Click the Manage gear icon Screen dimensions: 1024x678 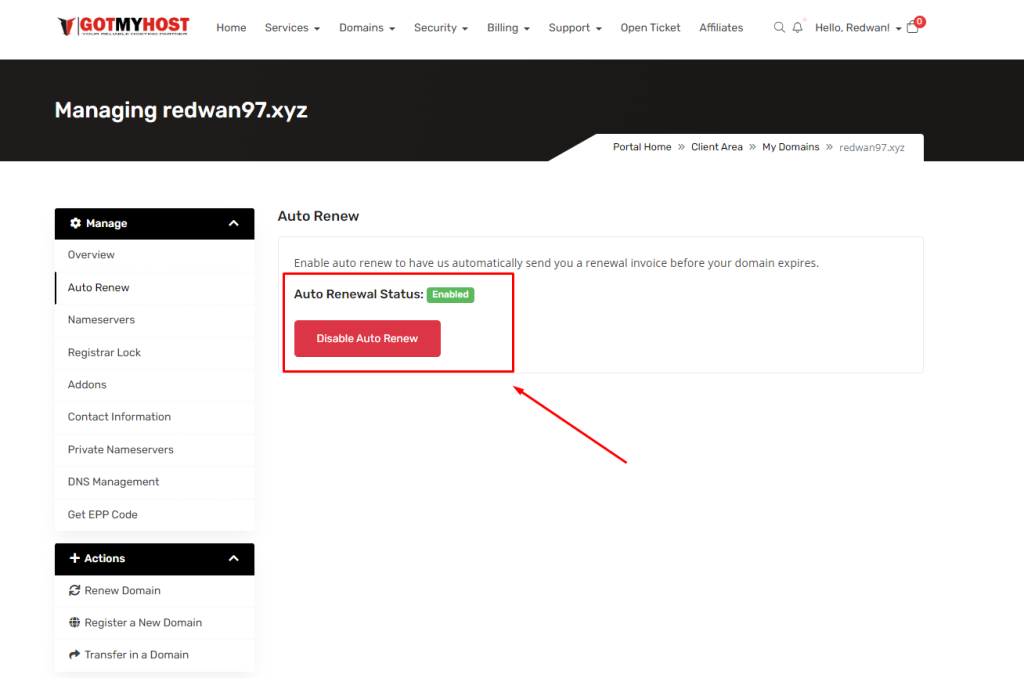pyautogui.click(x=75, y=224)
